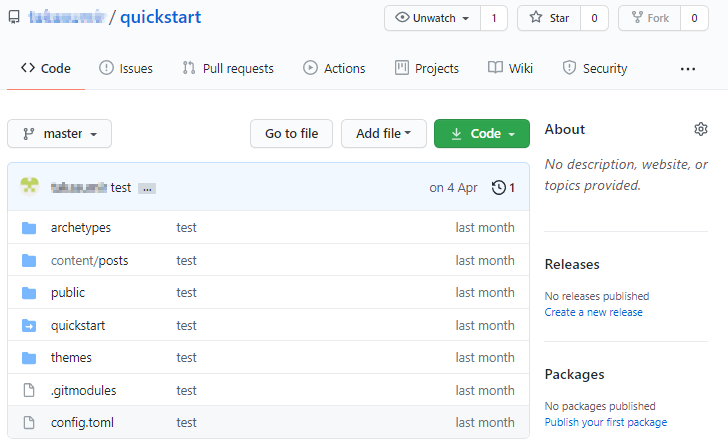The height and width of the screenshot is (445, 728).
Task: Click the committer avatar image
Action: 30,187
